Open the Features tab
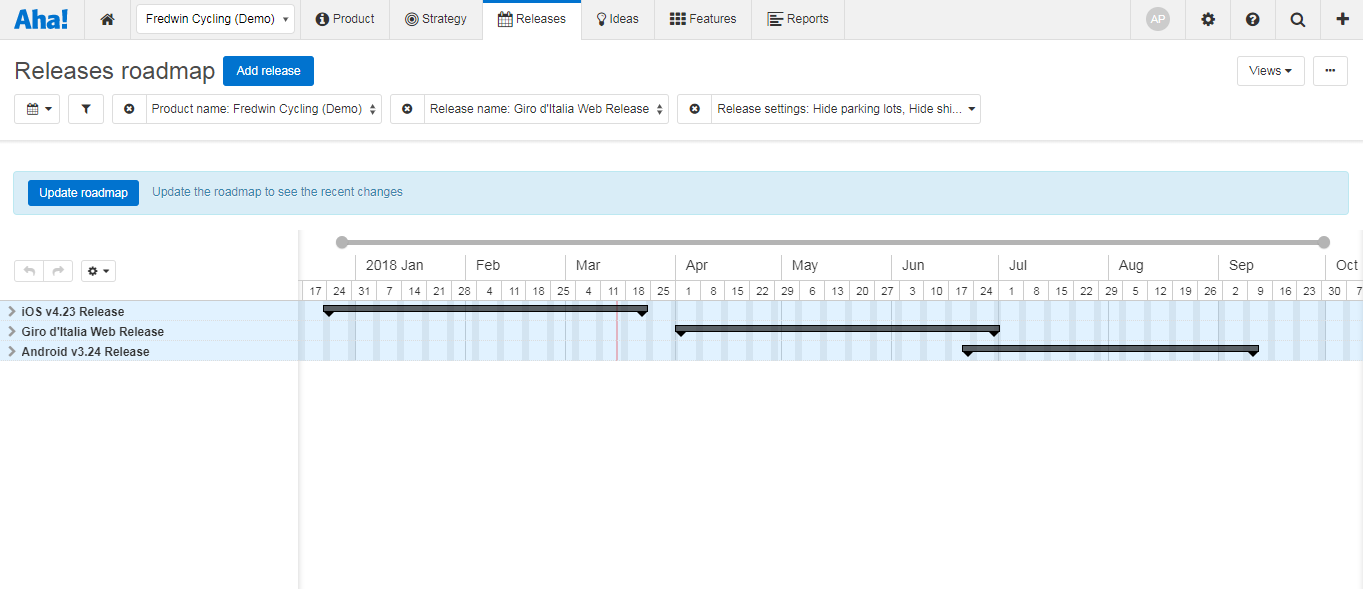 pos(703,19)
